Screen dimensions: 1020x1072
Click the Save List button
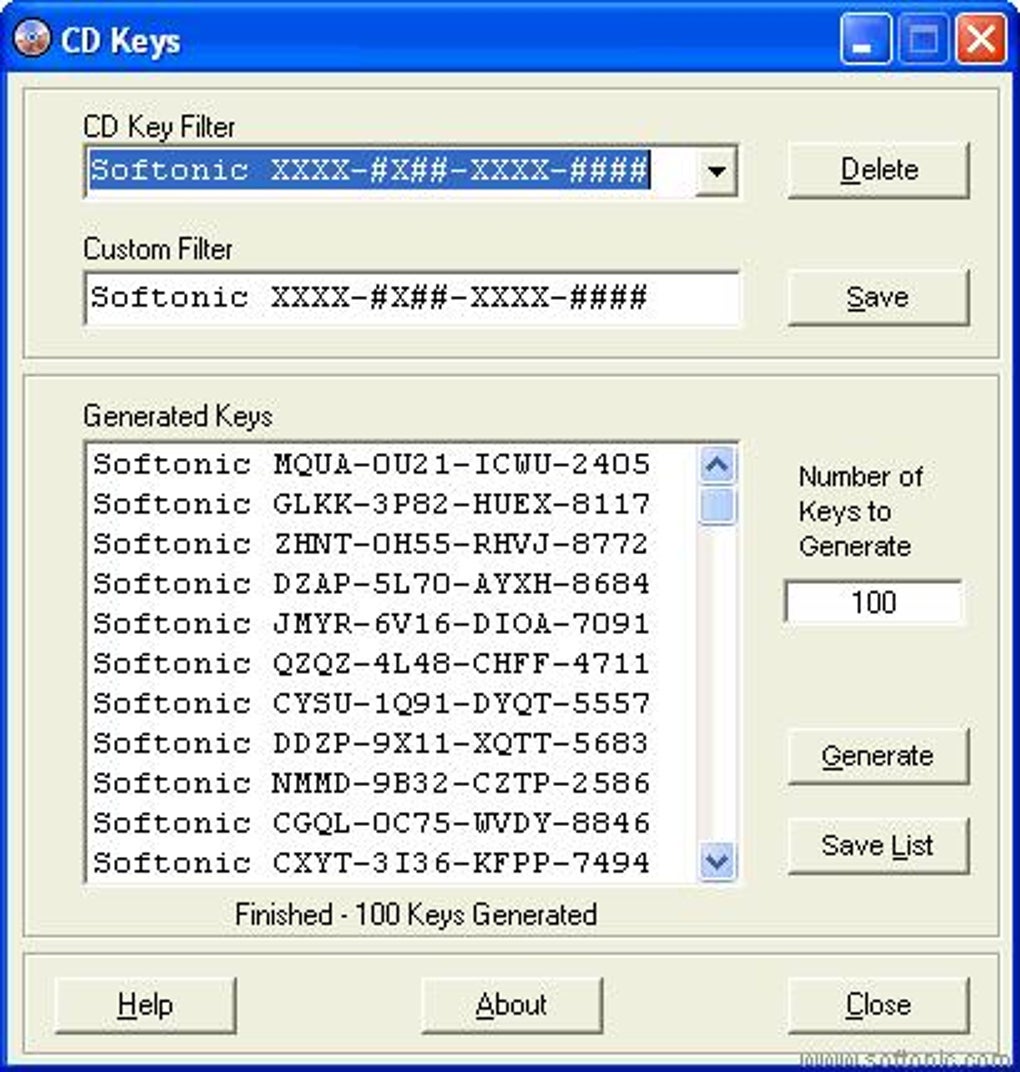point(878,846)
